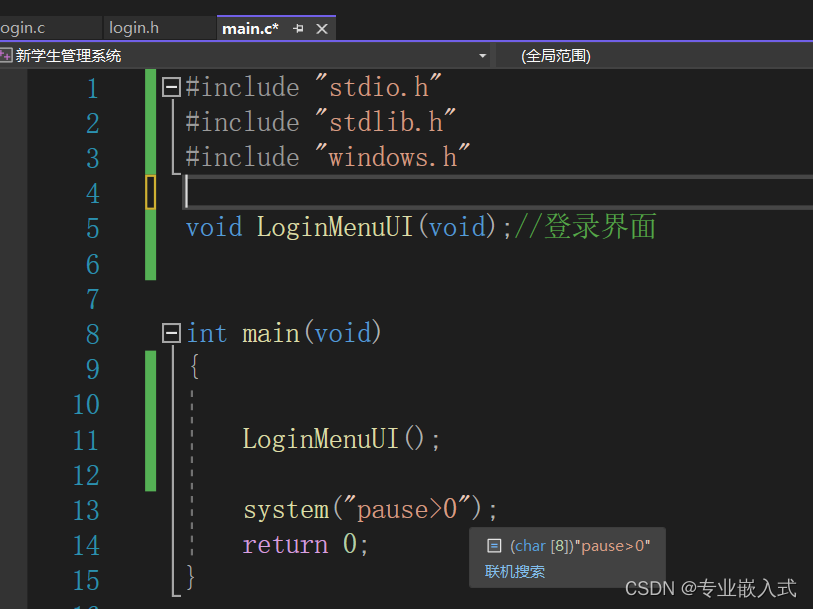Click the "stdlib.h" include string
The image size is (813, 609).
[x=386, y=121]
